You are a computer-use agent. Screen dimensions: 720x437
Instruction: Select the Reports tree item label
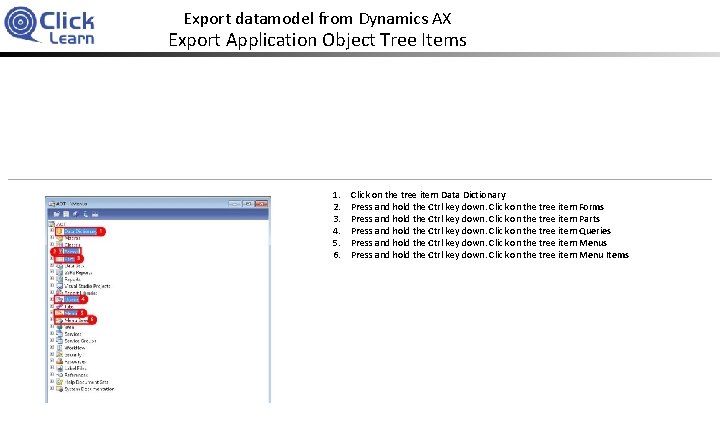[x=73, y=279]
